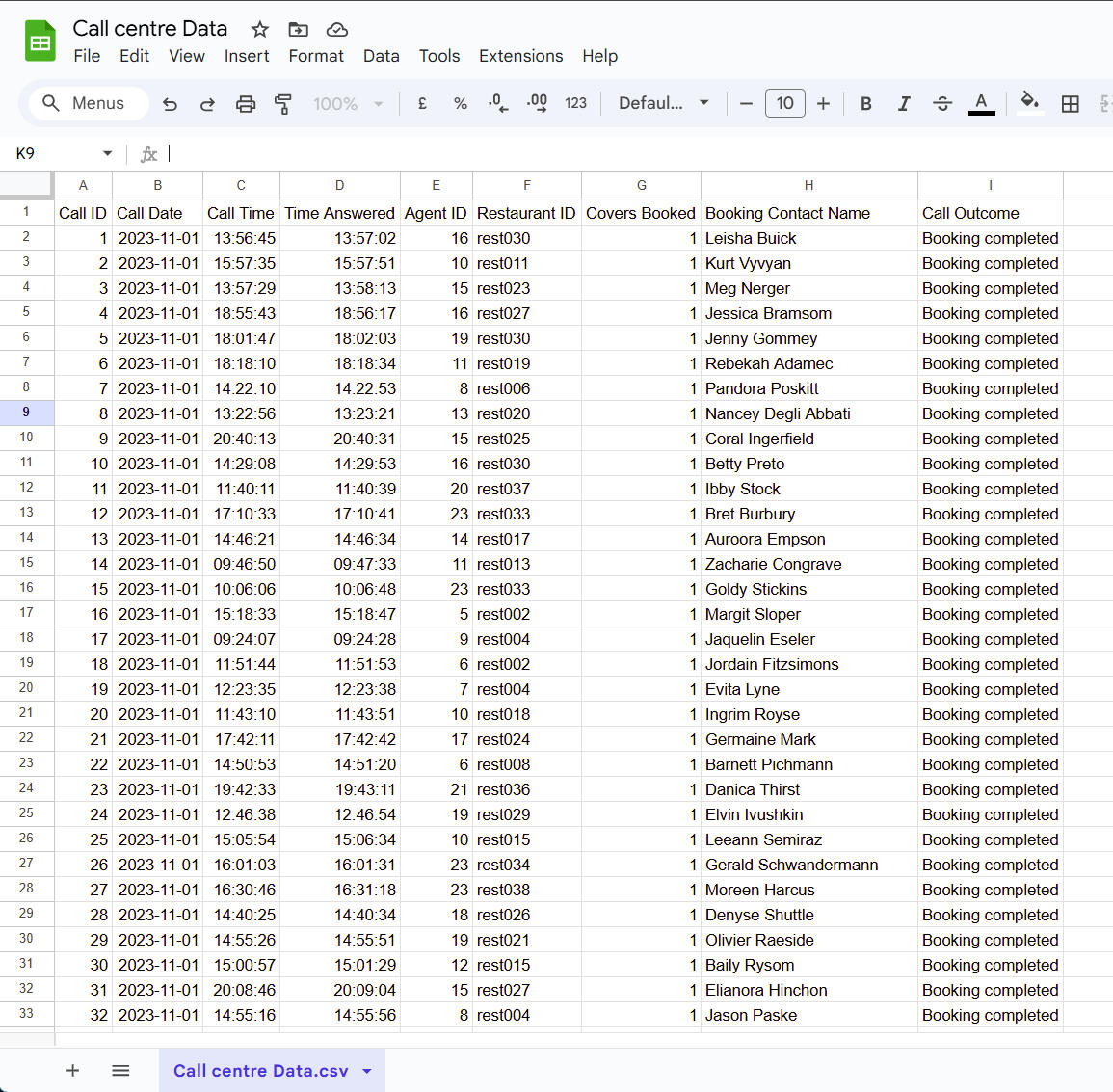The width and height of the screenshot is (1113, 1092).
Task: Open the zoom 100% dropdown
Action: click(x=348, y=104)
